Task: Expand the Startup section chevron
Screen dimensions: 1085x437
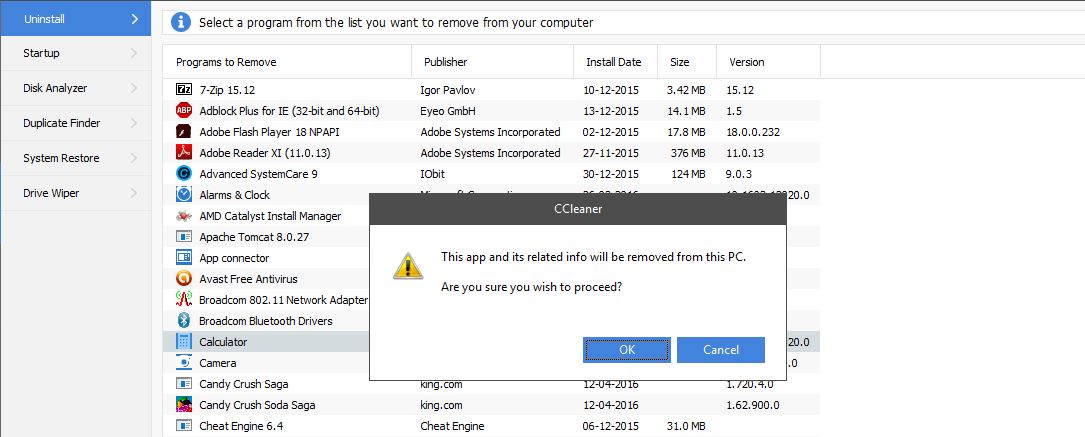Action: (134, 53)
